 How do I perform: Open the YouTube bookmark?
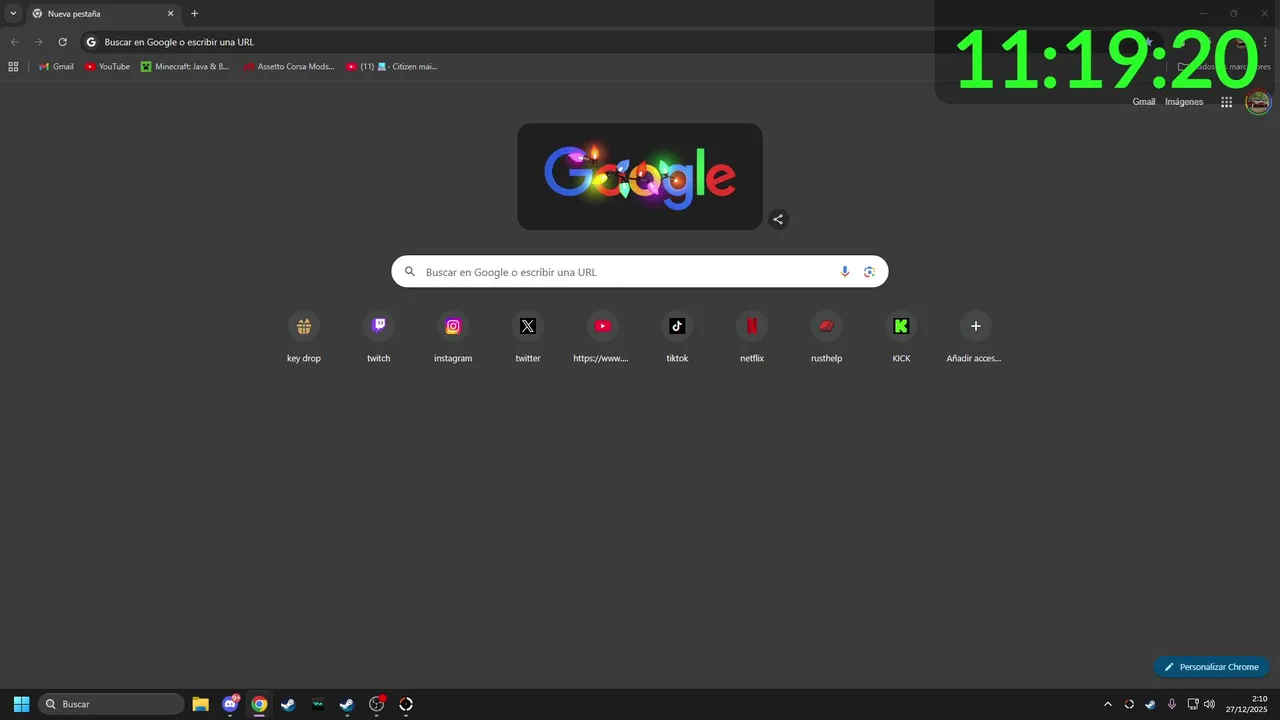click(x=107, y=66)
